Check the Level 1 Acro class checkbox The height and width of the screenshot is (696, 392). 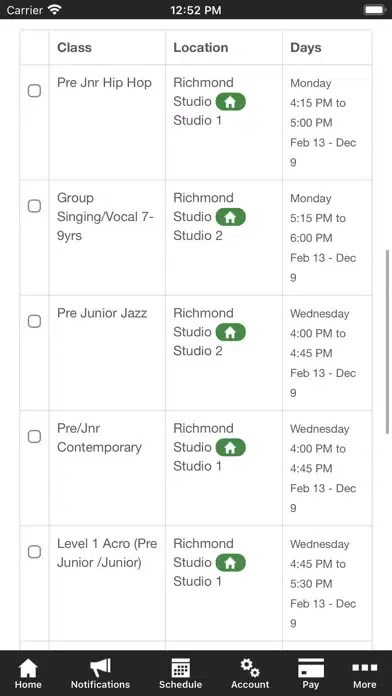(x=34, y=552)
